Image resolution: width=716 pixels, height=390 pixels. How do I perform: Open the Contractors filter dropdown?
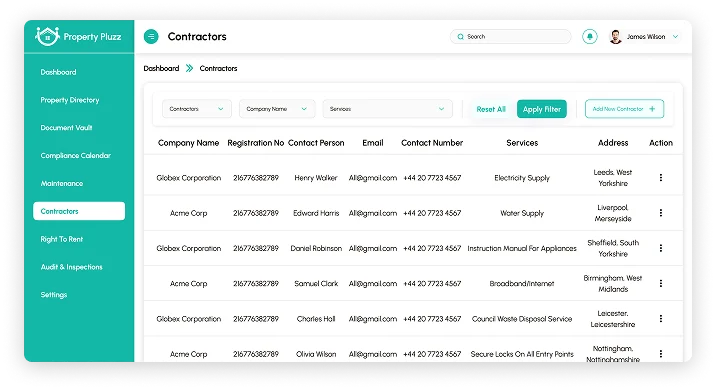click(x=197, y=109)
